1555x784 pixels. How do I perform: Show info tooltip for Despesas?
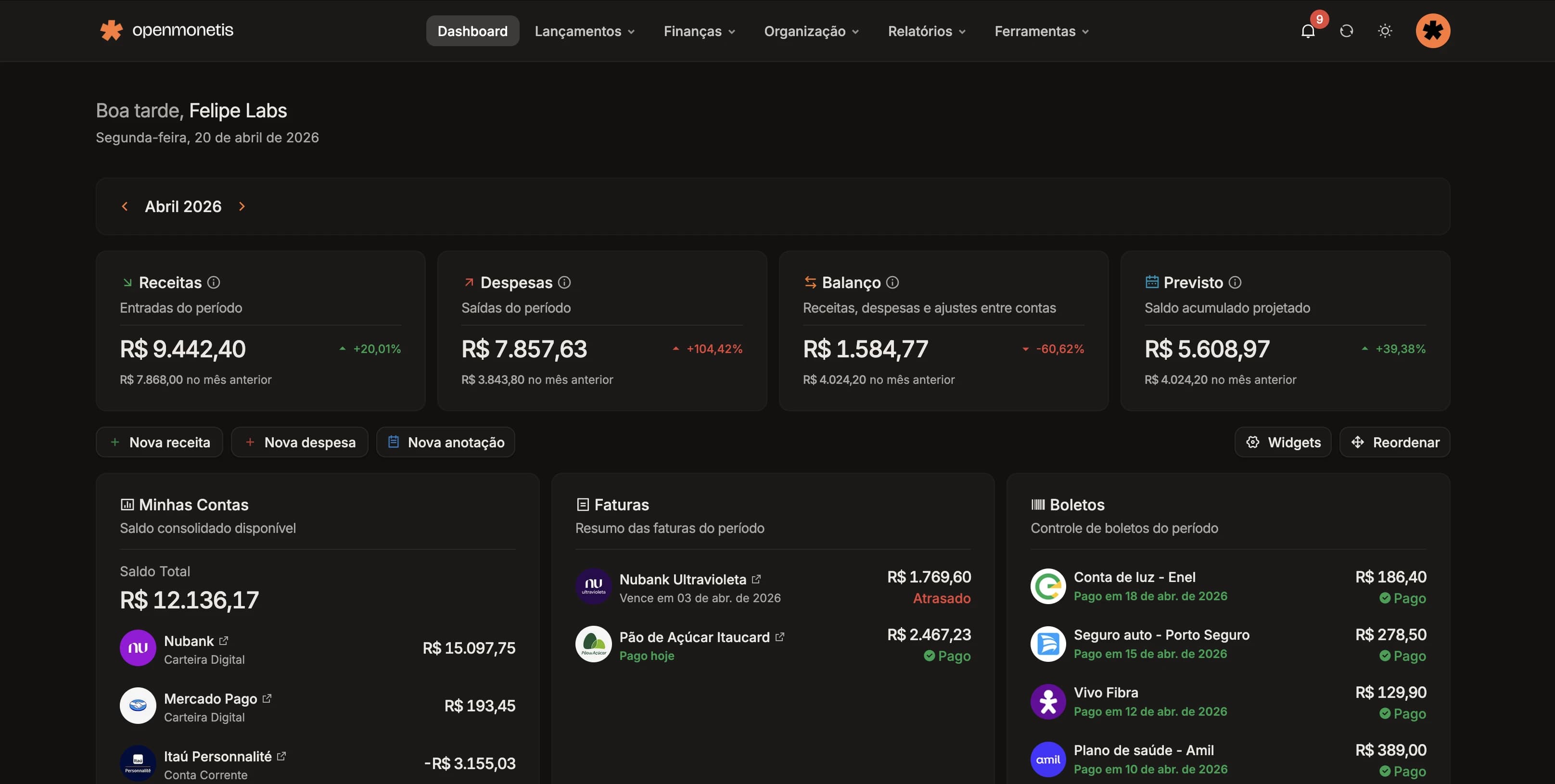click(x=564, y=282)
